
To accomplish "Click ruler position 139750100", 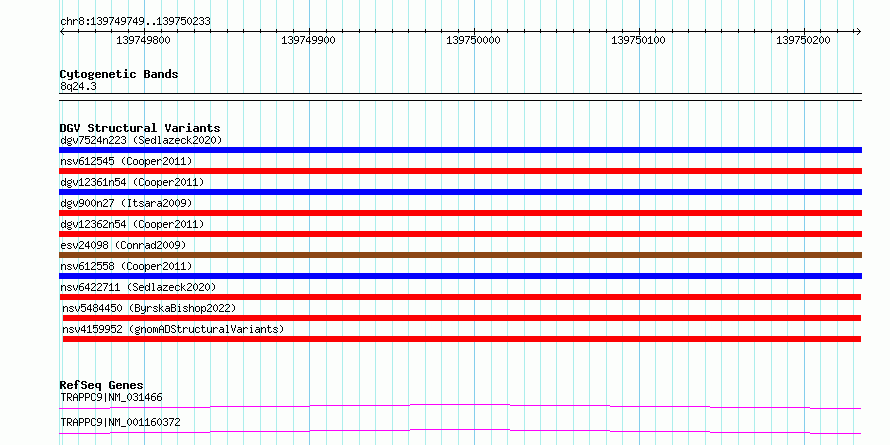I will coord(639,40).
